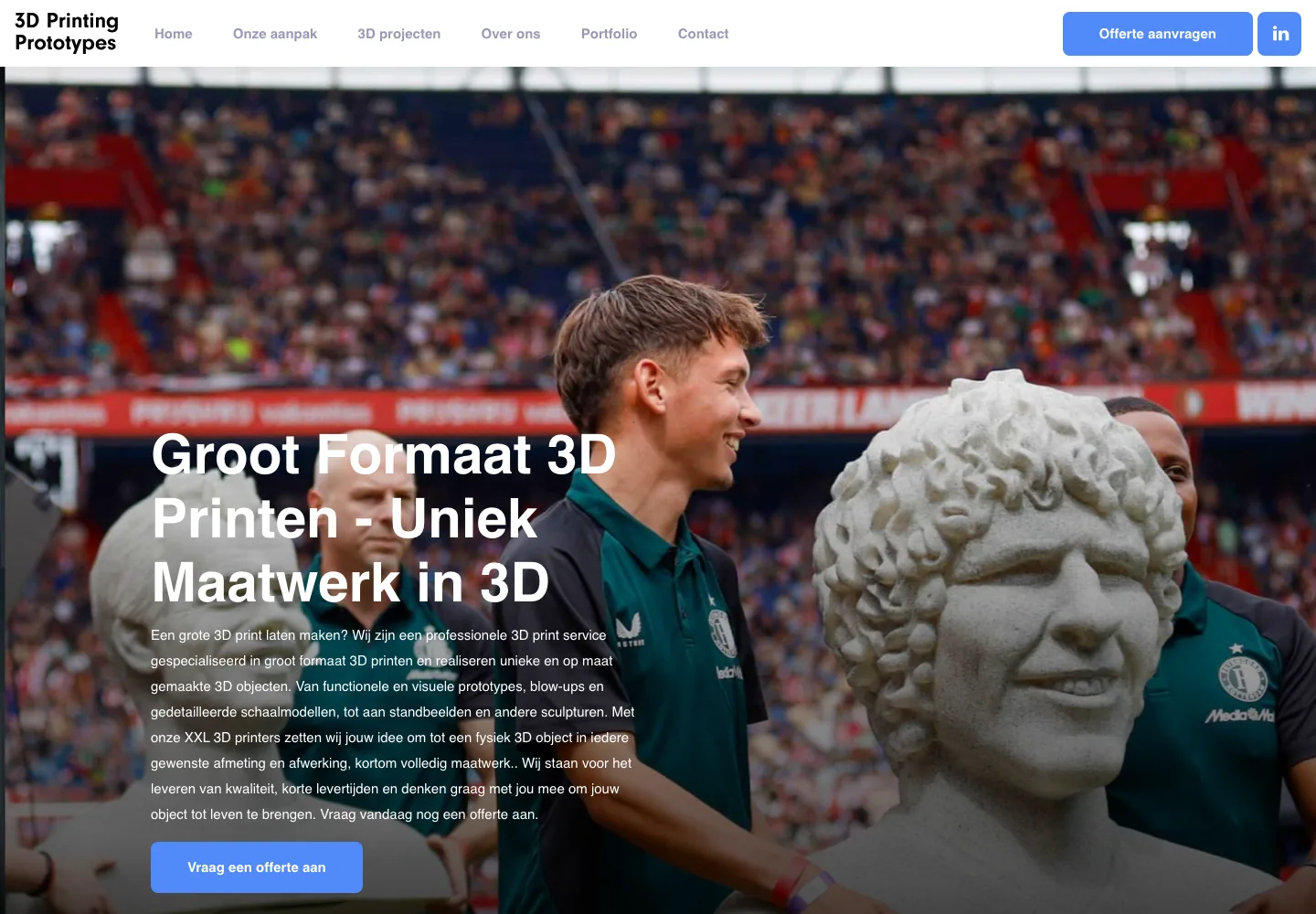Navigate to Over ons

[x=511, y=34]
